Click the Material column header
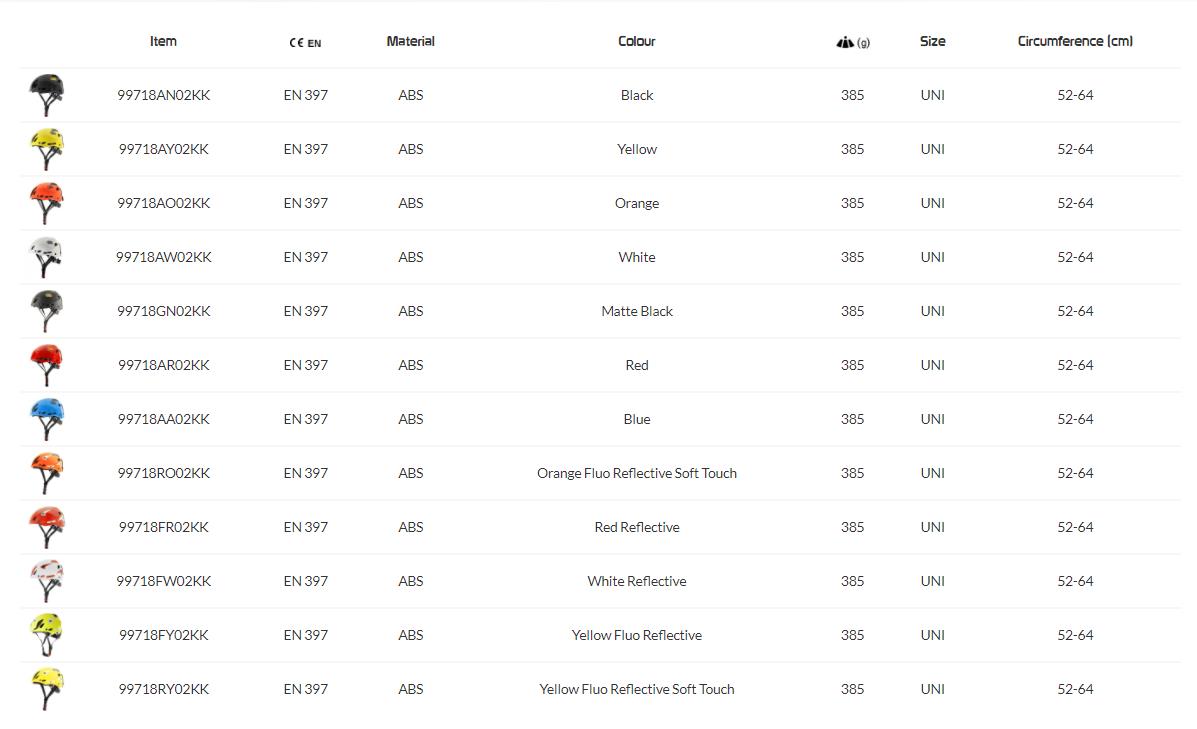This screenshot has width=1197, height=729. tap(410, 41)
